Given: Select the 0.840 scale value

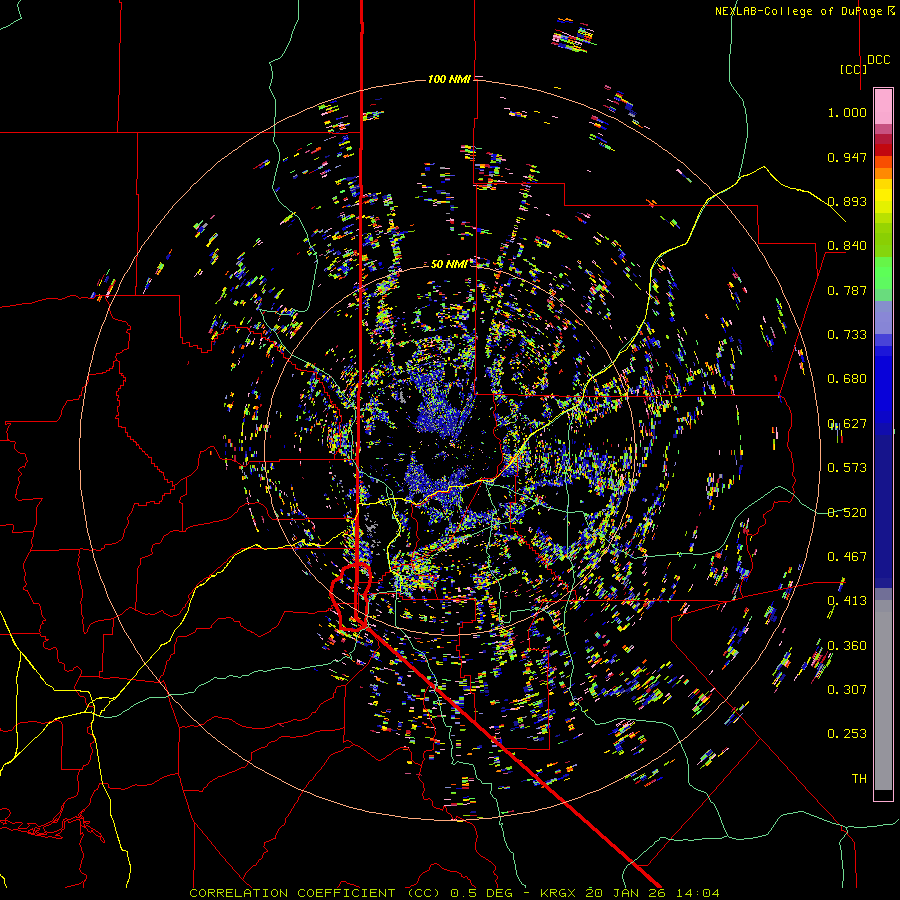Looking at the screenshot, I should [847, 246].
